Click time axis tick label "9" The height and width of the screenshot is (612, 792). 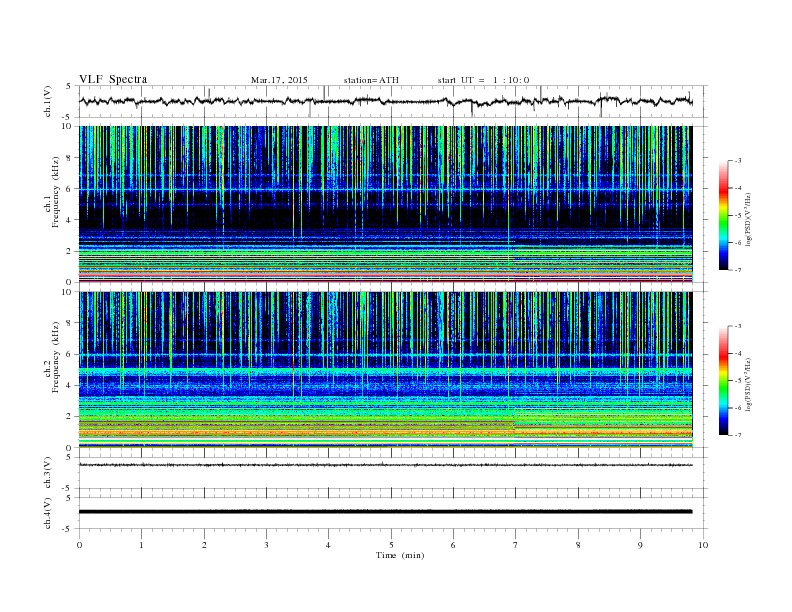pyautogui.click(x=640, y=545)
